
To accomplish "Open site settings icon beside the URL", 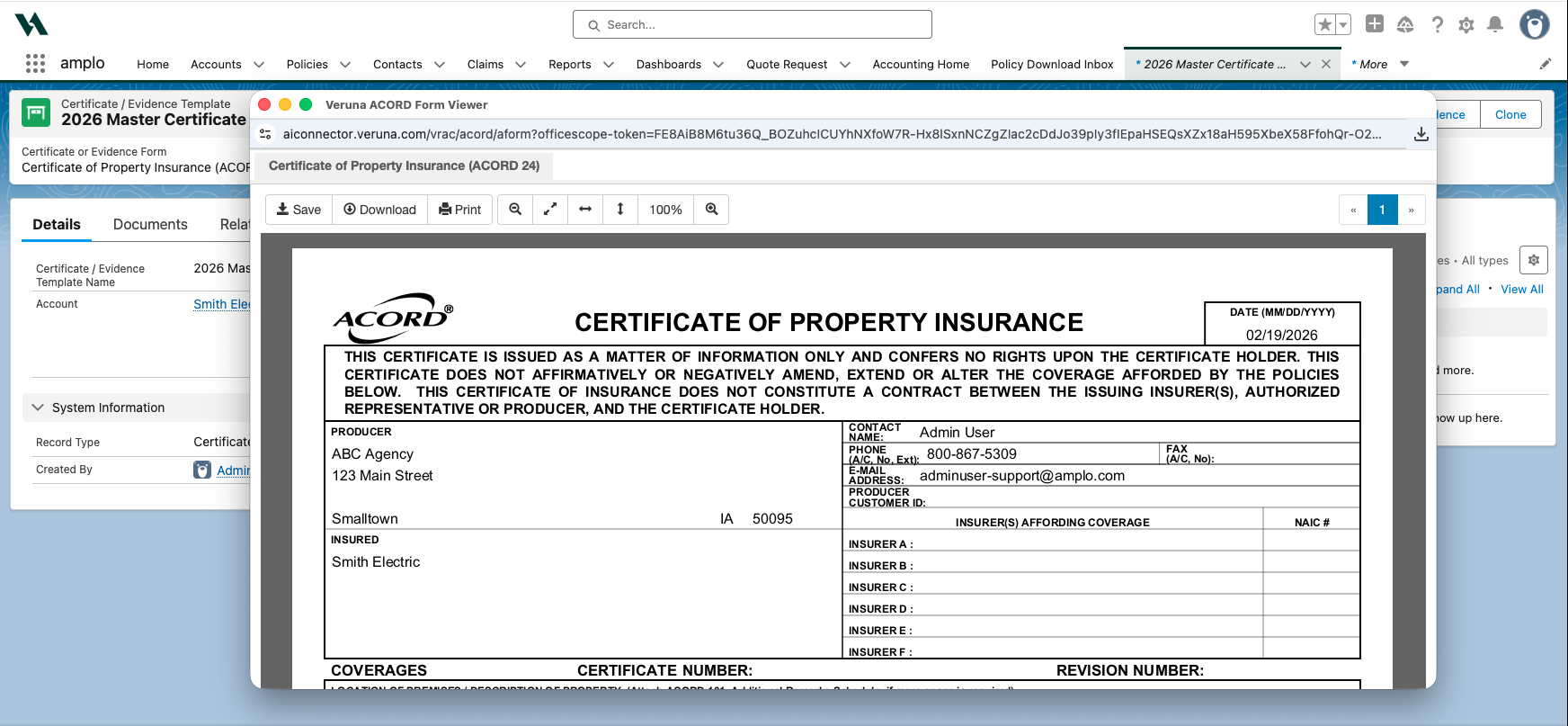I will pos(265,134).
